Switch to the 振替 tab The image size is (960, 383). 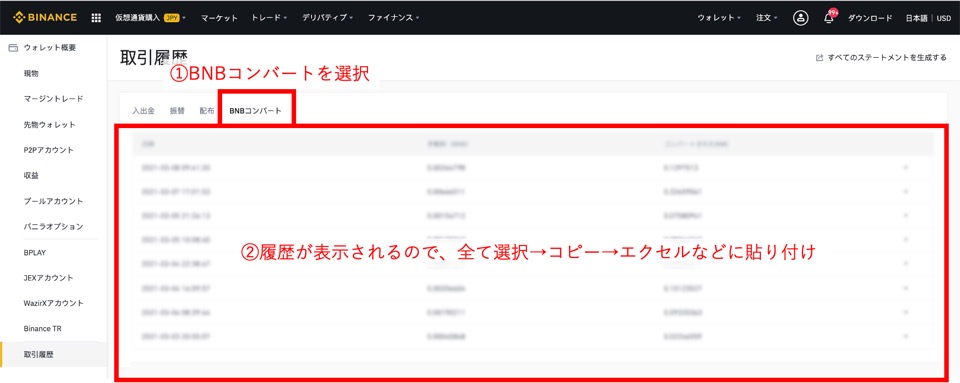177,111
